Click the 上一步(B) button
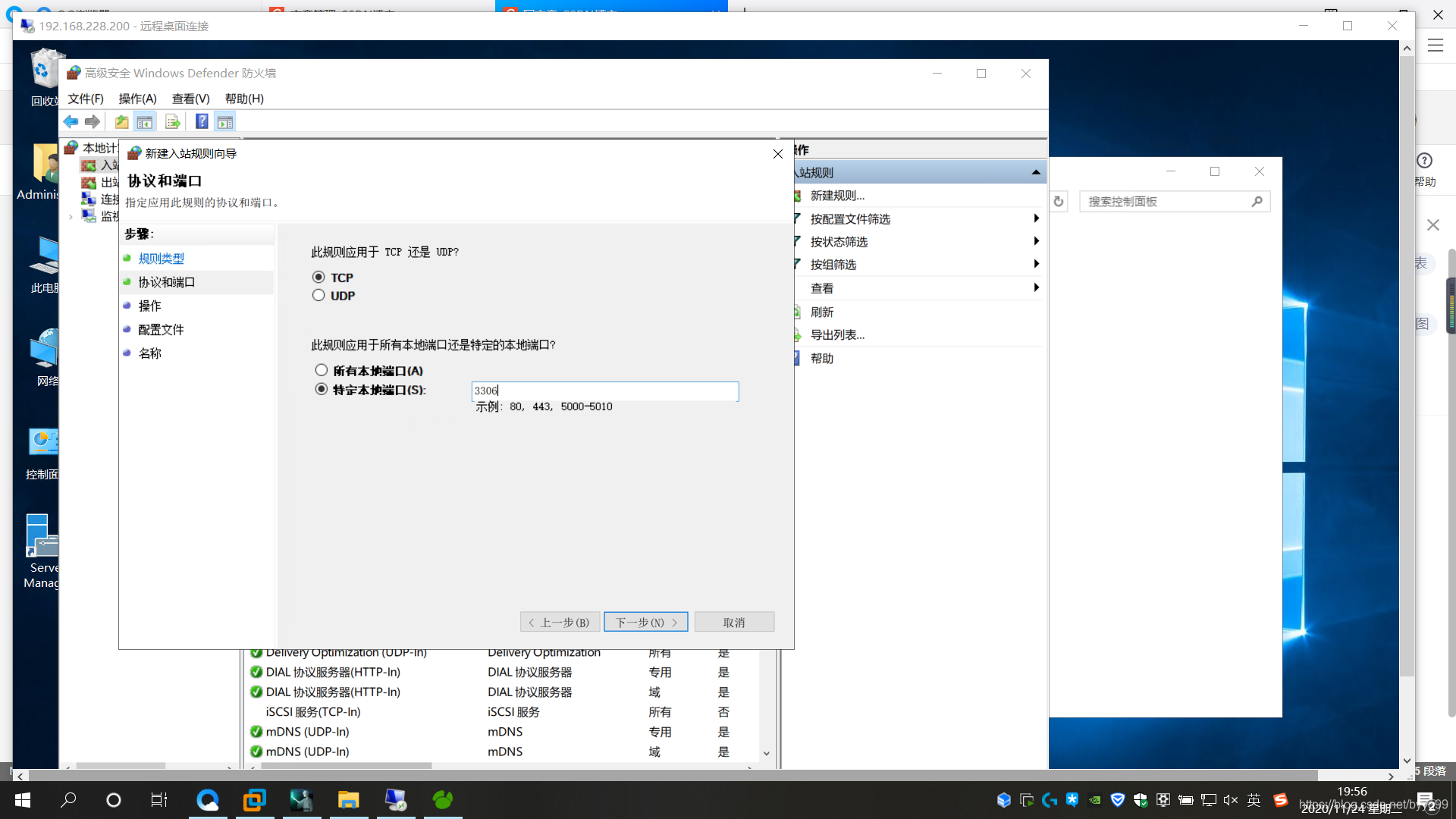The height and width of the screenshot is (819, 1456). click(560, 622)
